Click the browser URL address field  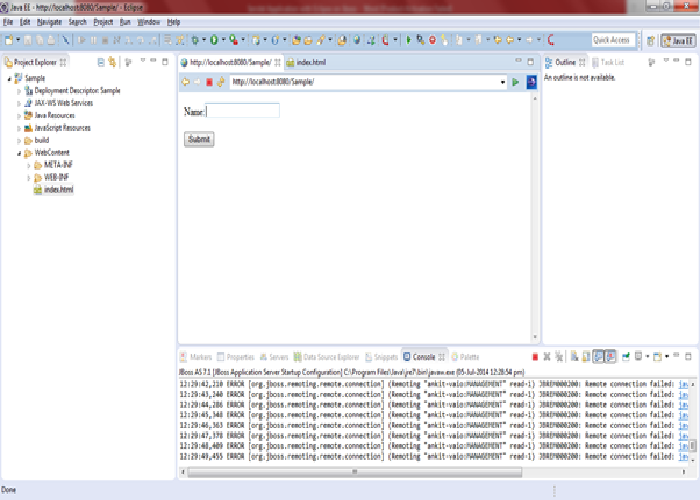pyautogui.click(x=365, y=82)
